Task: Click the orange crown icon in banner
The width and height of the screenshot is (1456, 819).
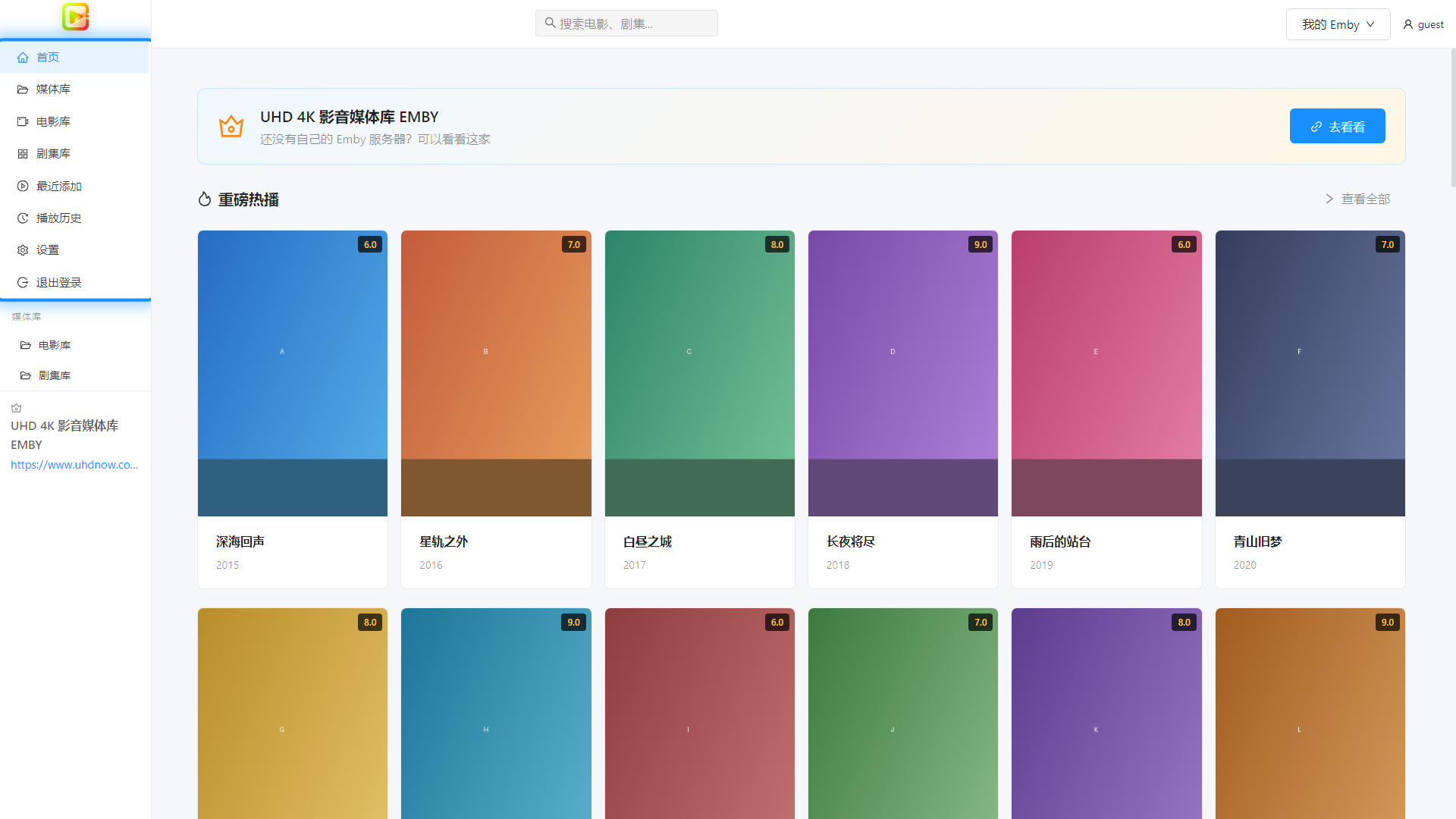Action: [x=231, y=126]
